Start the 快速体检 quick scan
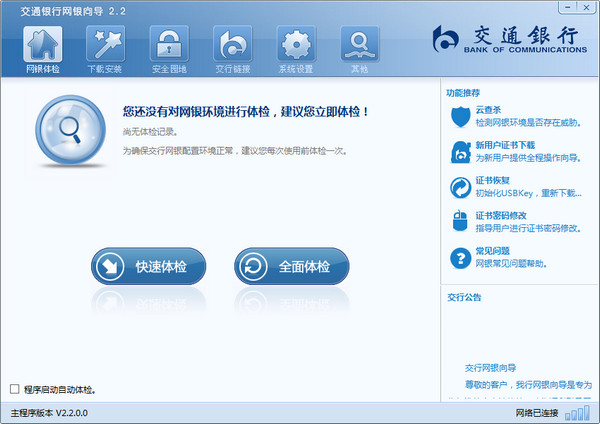The image size is (600, 424). (x=150, y=267)
